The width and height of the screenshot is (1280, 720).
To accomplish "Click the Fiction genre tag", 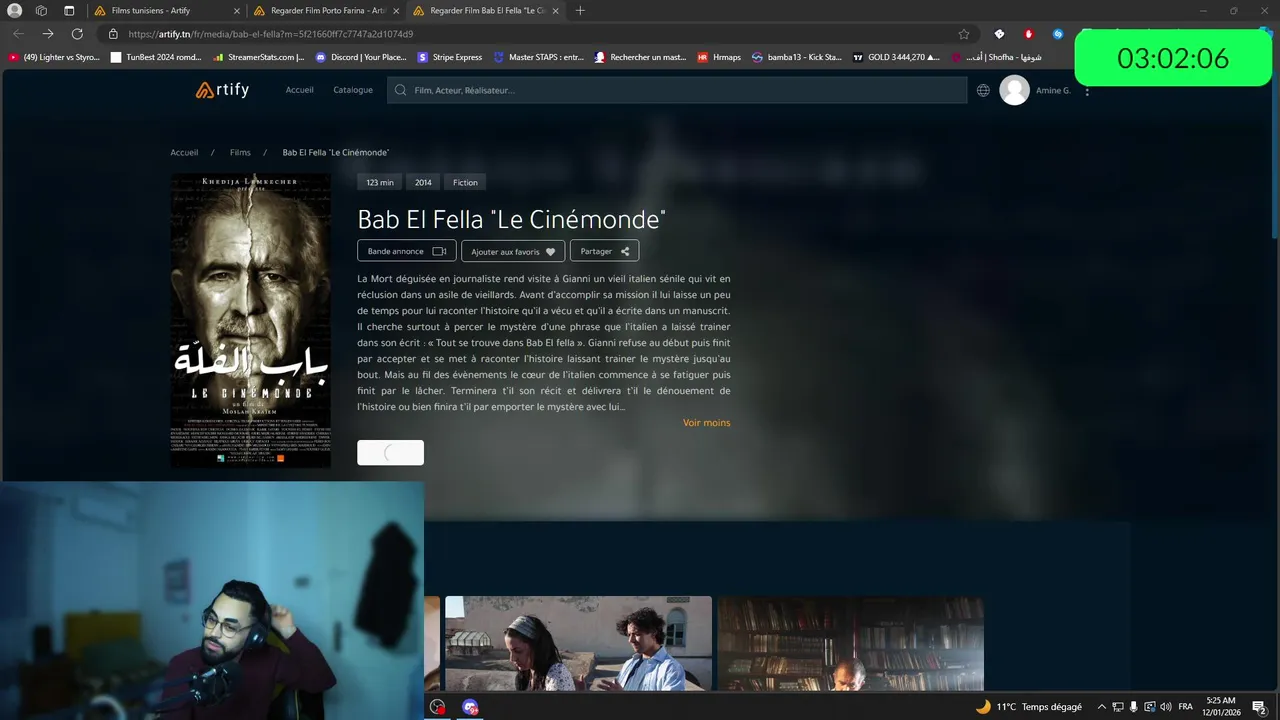I will coord(465,182).
